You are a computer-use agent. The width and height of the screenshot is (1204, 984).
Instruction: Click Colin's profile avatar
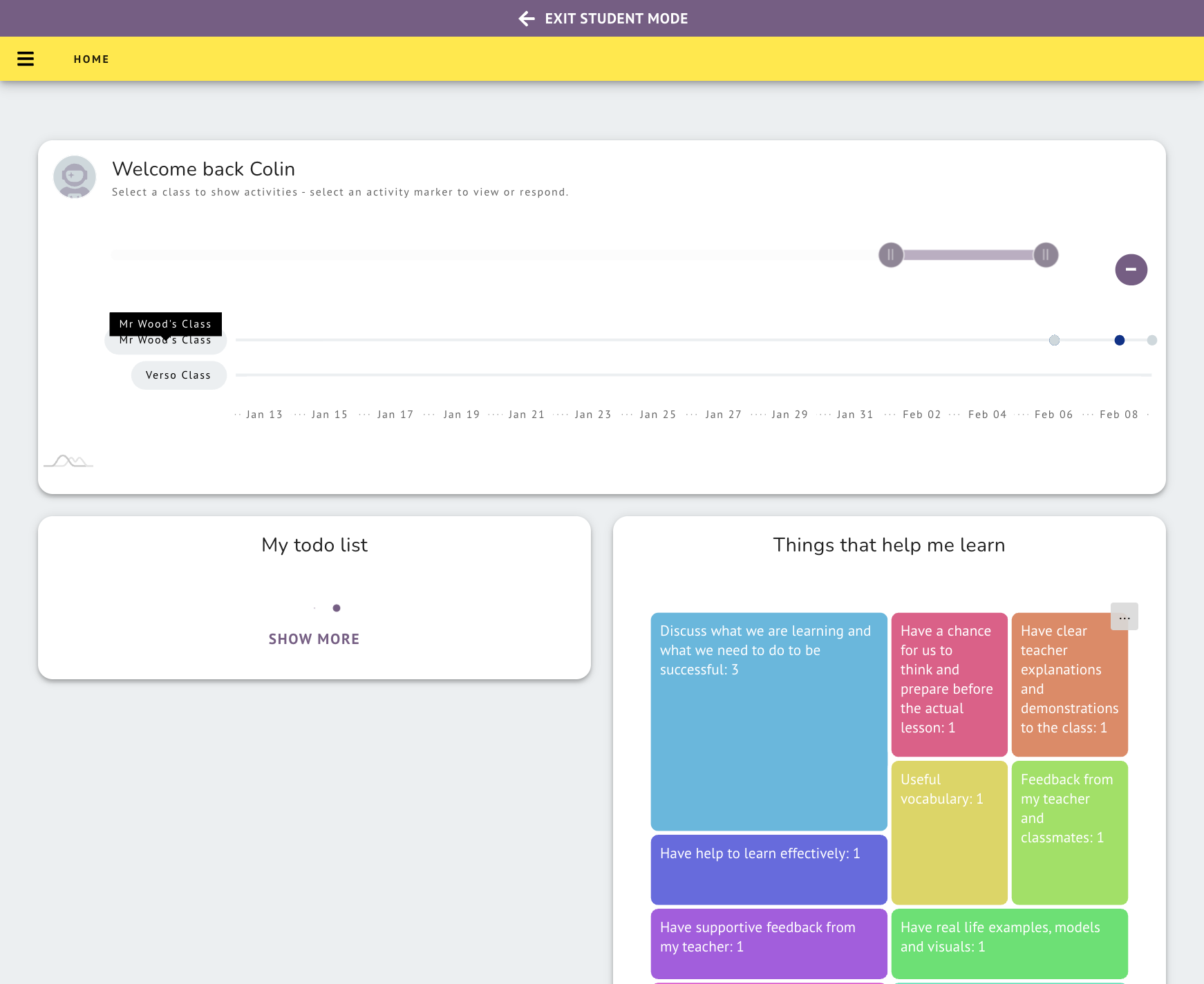75,177
